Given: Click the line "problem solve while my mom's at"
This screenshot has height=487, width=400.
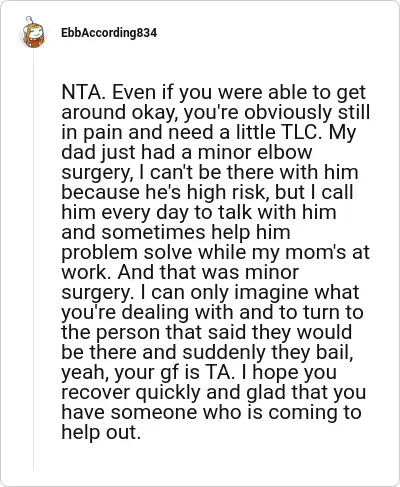Looking at the screenshot, I should [x=216, y=253].
